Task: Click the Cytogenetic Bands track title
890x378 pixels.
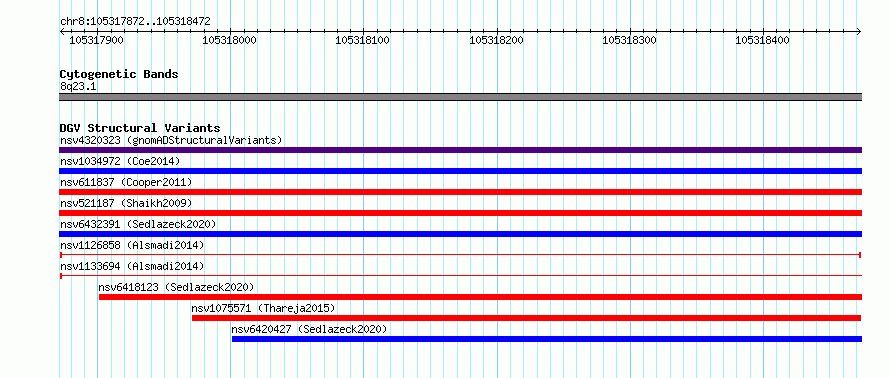Action: (x=119, y=74)
